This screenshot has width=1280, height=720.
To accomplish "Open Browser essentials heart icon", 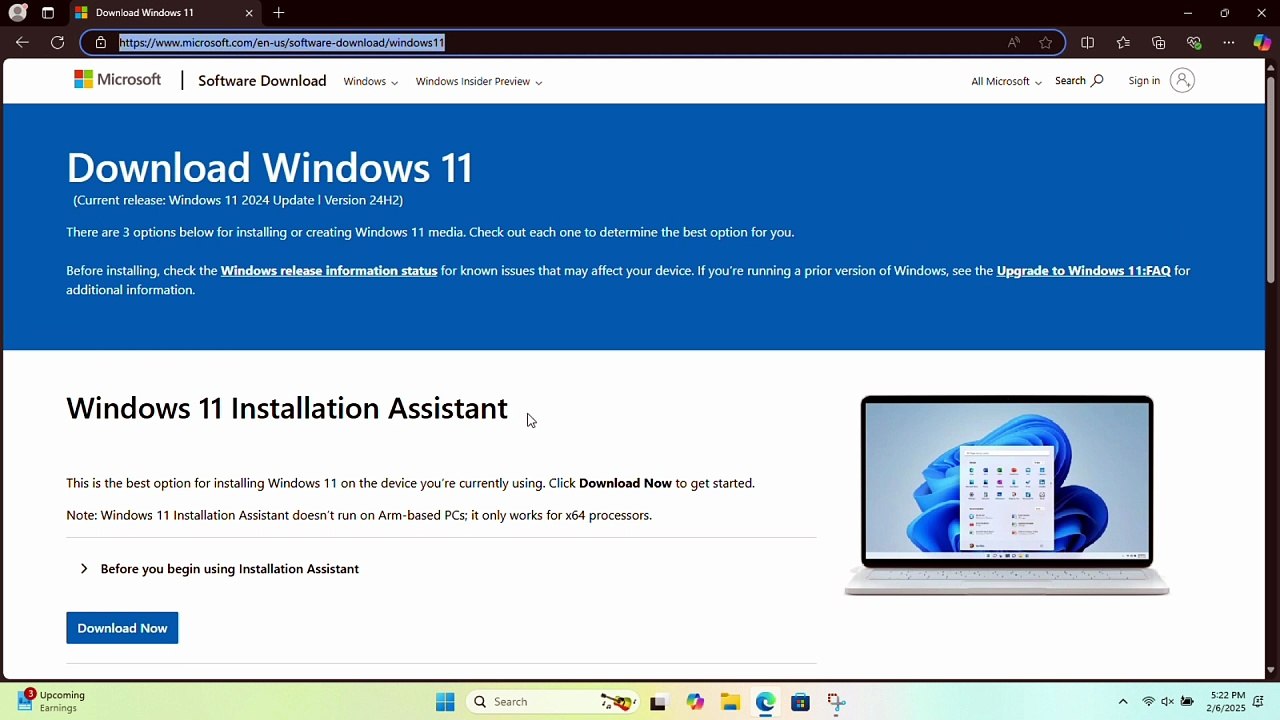I will pos(1193,42).
